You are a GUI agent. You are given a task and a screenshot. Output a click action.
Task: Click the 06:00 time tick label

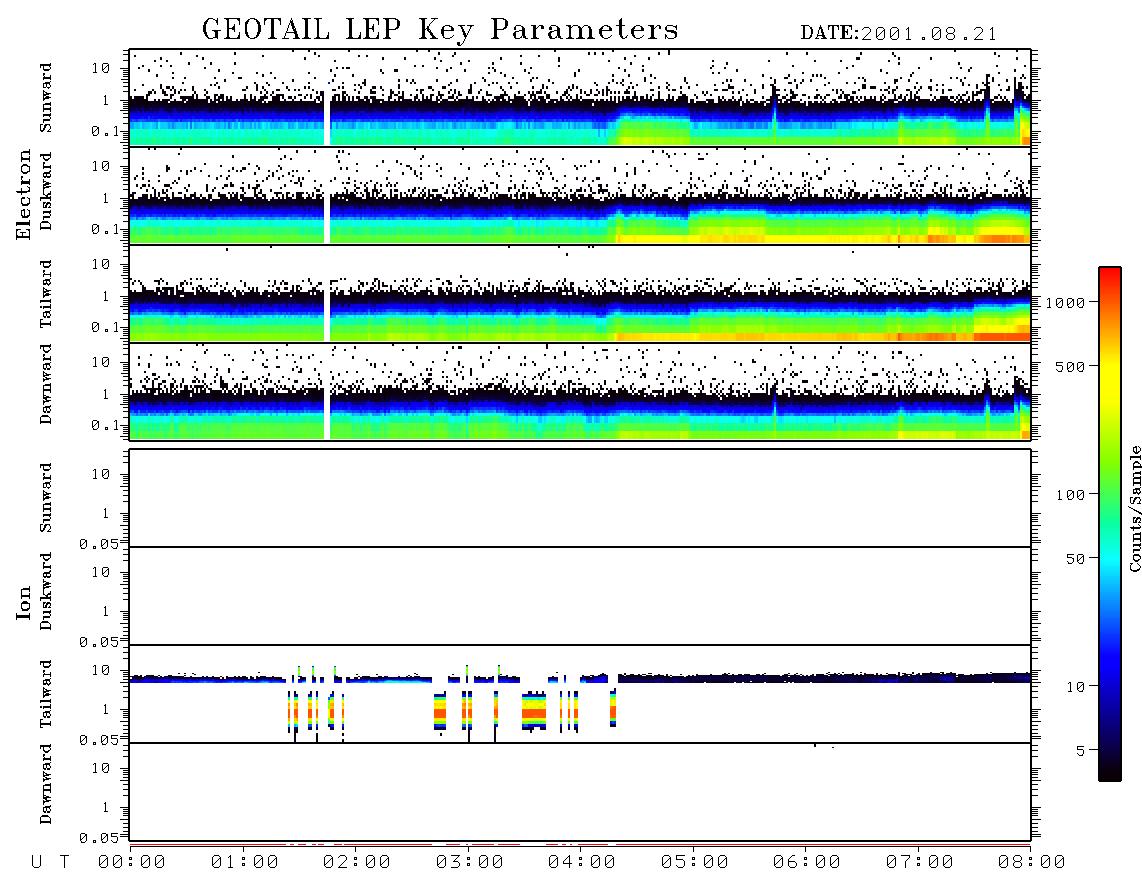[806, 863]
